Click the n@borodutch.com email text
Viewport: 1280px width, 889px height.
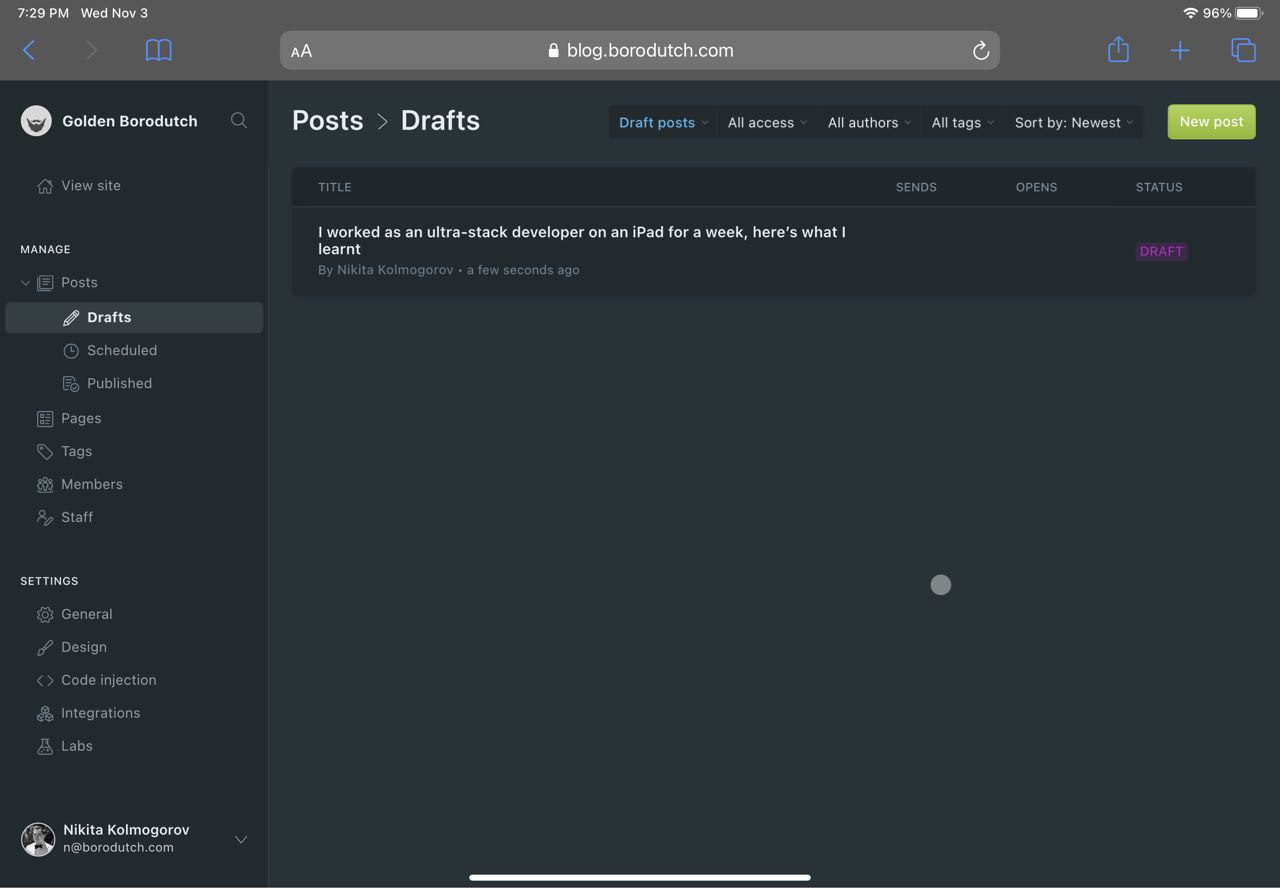pos(118,848)
